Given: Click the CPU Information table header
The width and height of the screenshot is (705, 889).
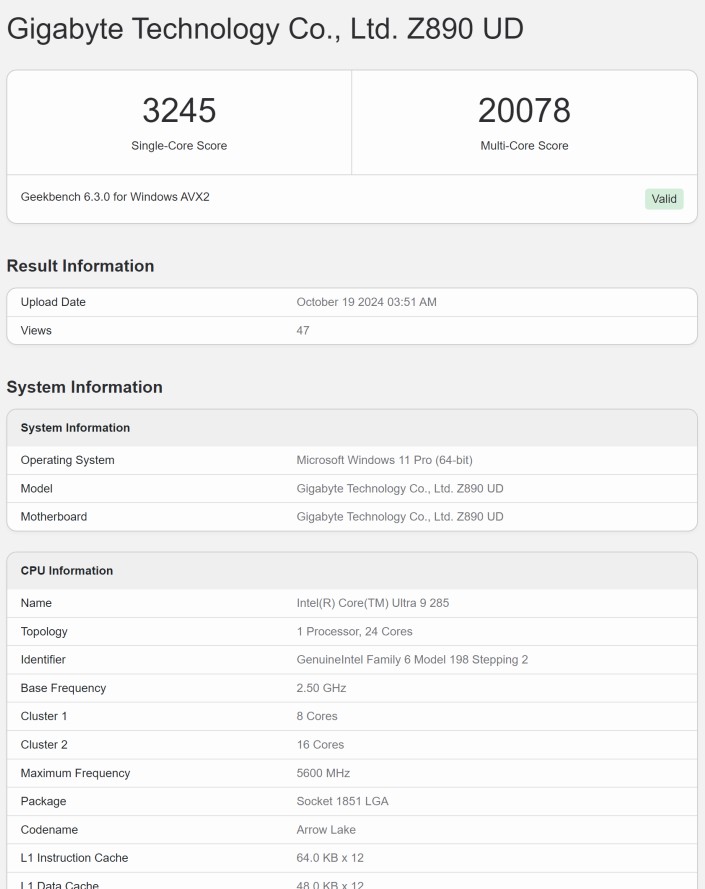Looking at the screenshot, I should [x=352, y=571].
